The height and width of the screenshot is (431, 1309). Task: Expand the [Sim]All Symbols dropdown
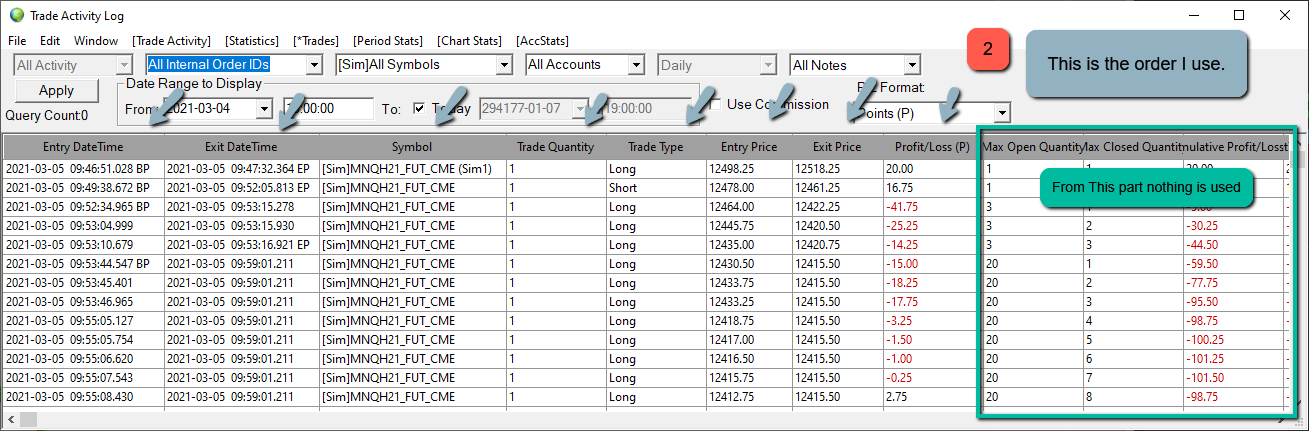pos(423,65)
